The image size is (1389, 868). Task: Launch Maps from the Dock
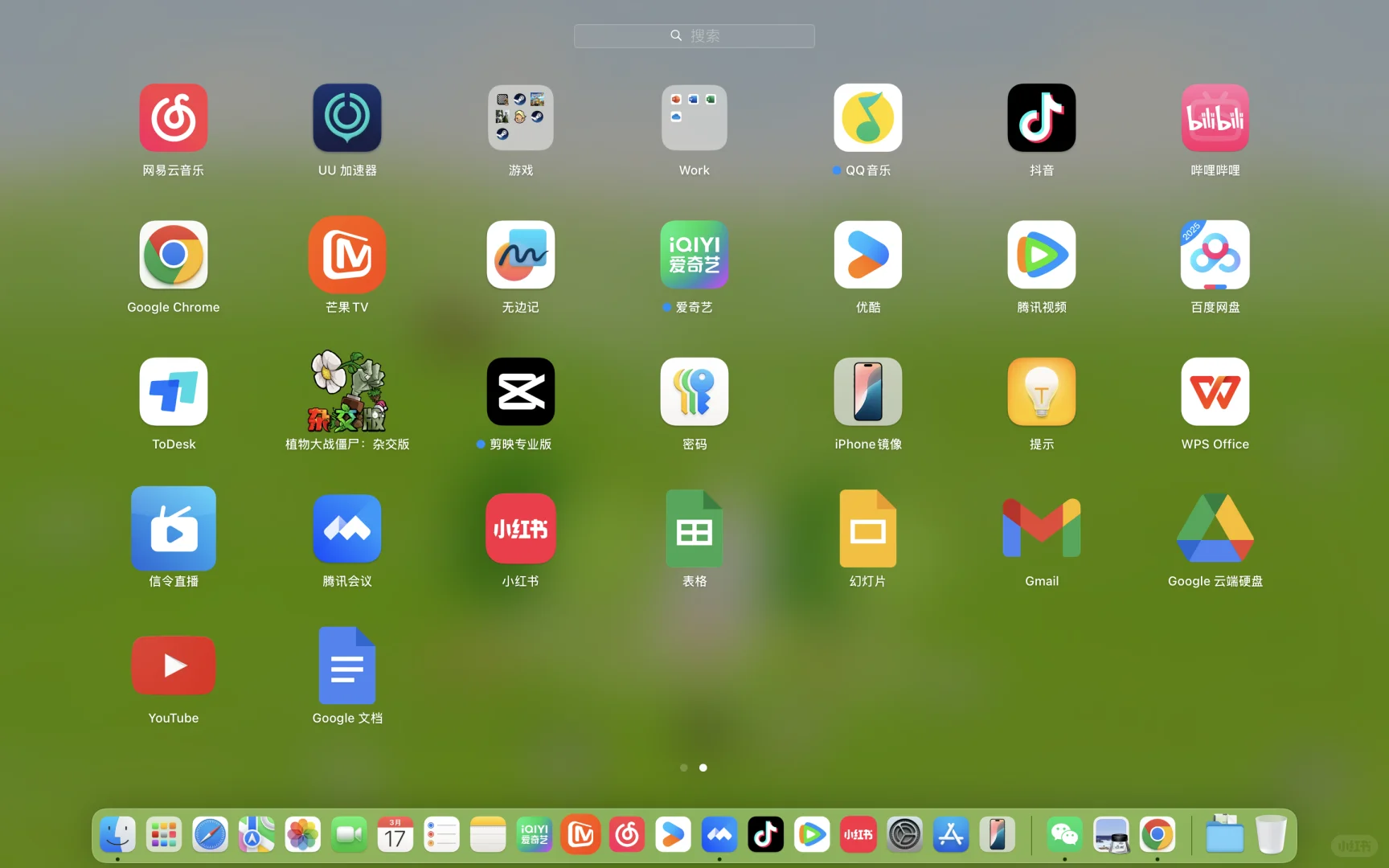point(256,835)
